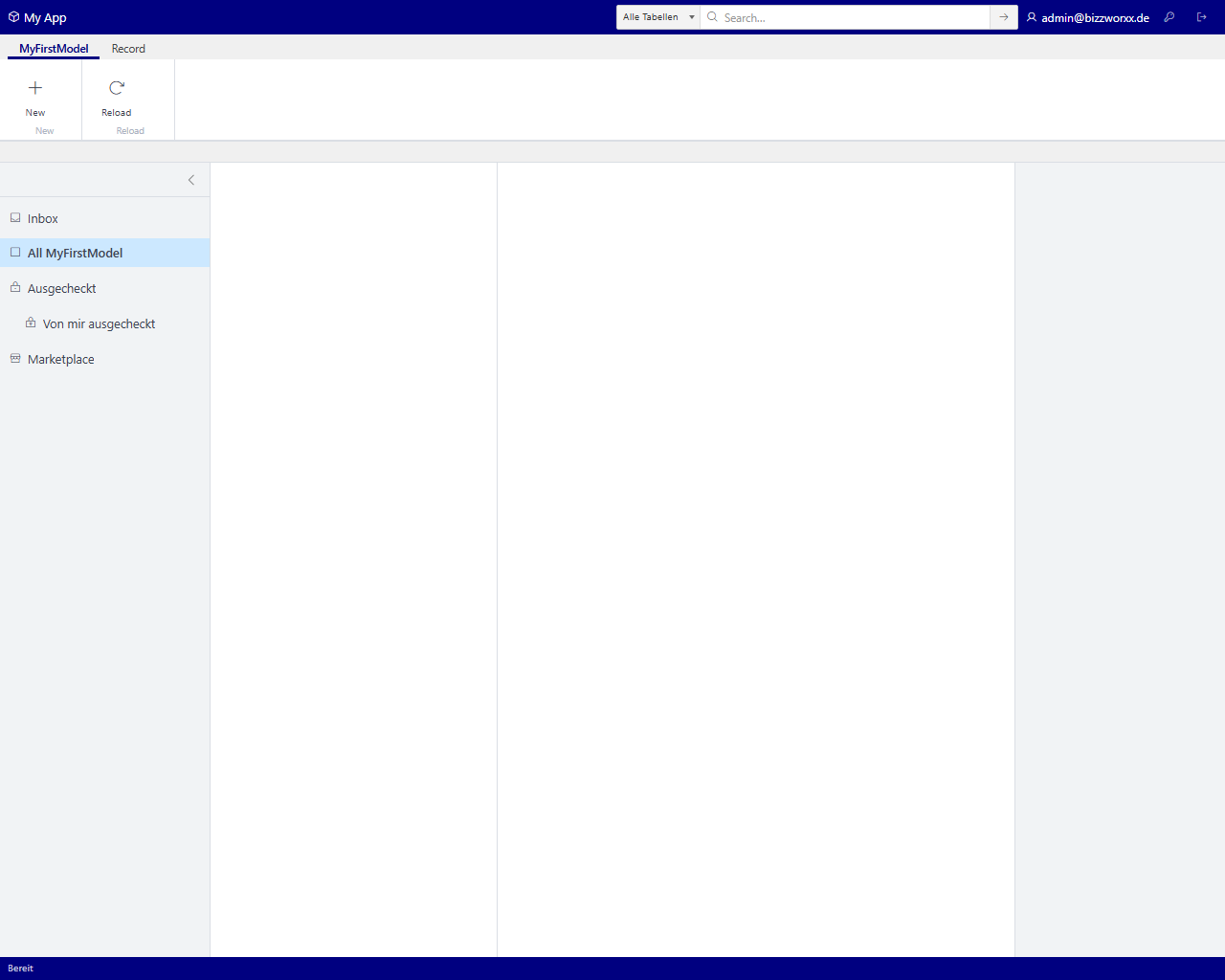
Task: Collapse the sidebar with the chevron
Action: tap(191, 180)
